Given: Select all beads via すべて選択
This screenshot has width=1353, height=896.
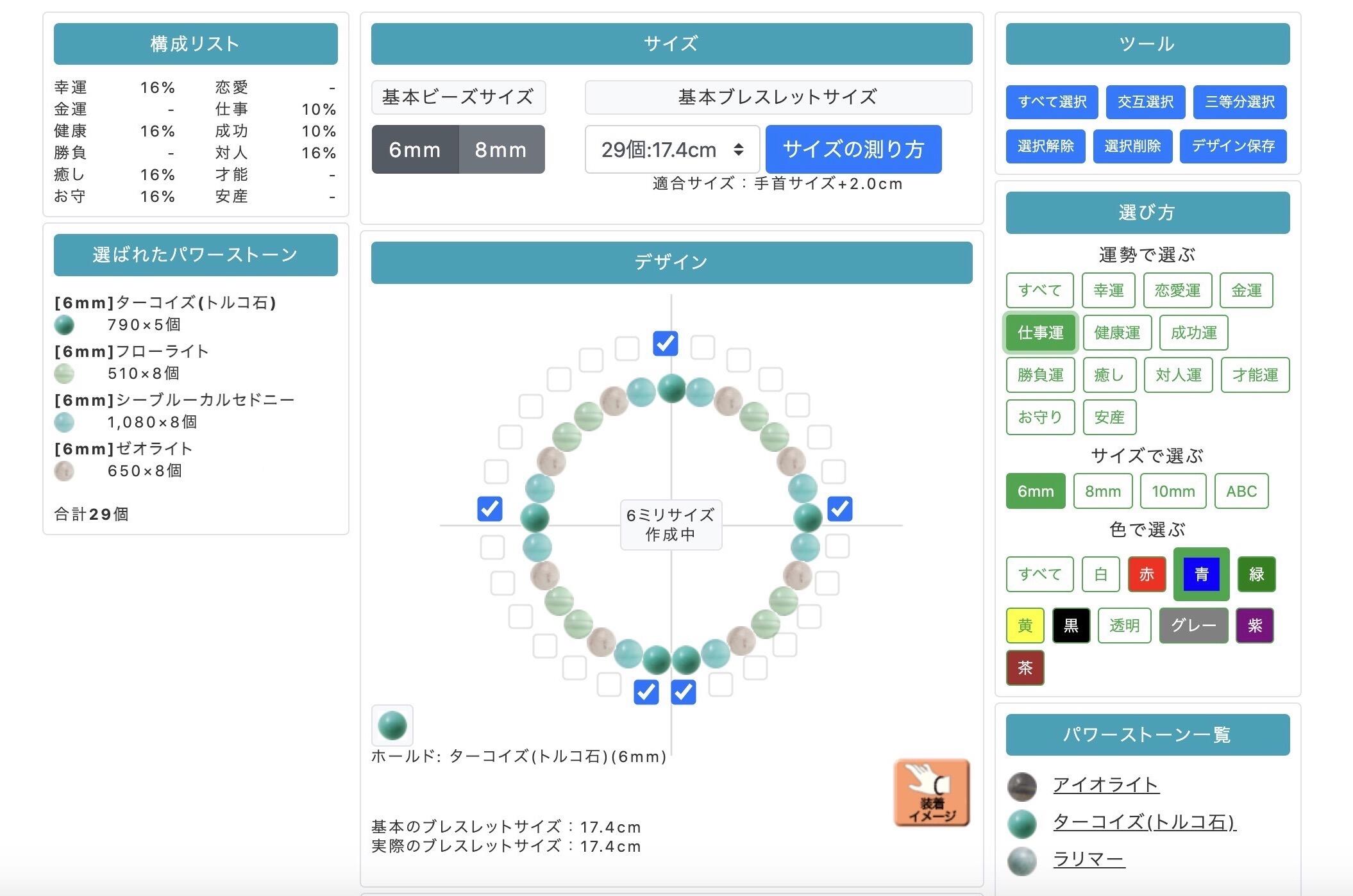Looking at the screenshot, I should [1052, 103].
